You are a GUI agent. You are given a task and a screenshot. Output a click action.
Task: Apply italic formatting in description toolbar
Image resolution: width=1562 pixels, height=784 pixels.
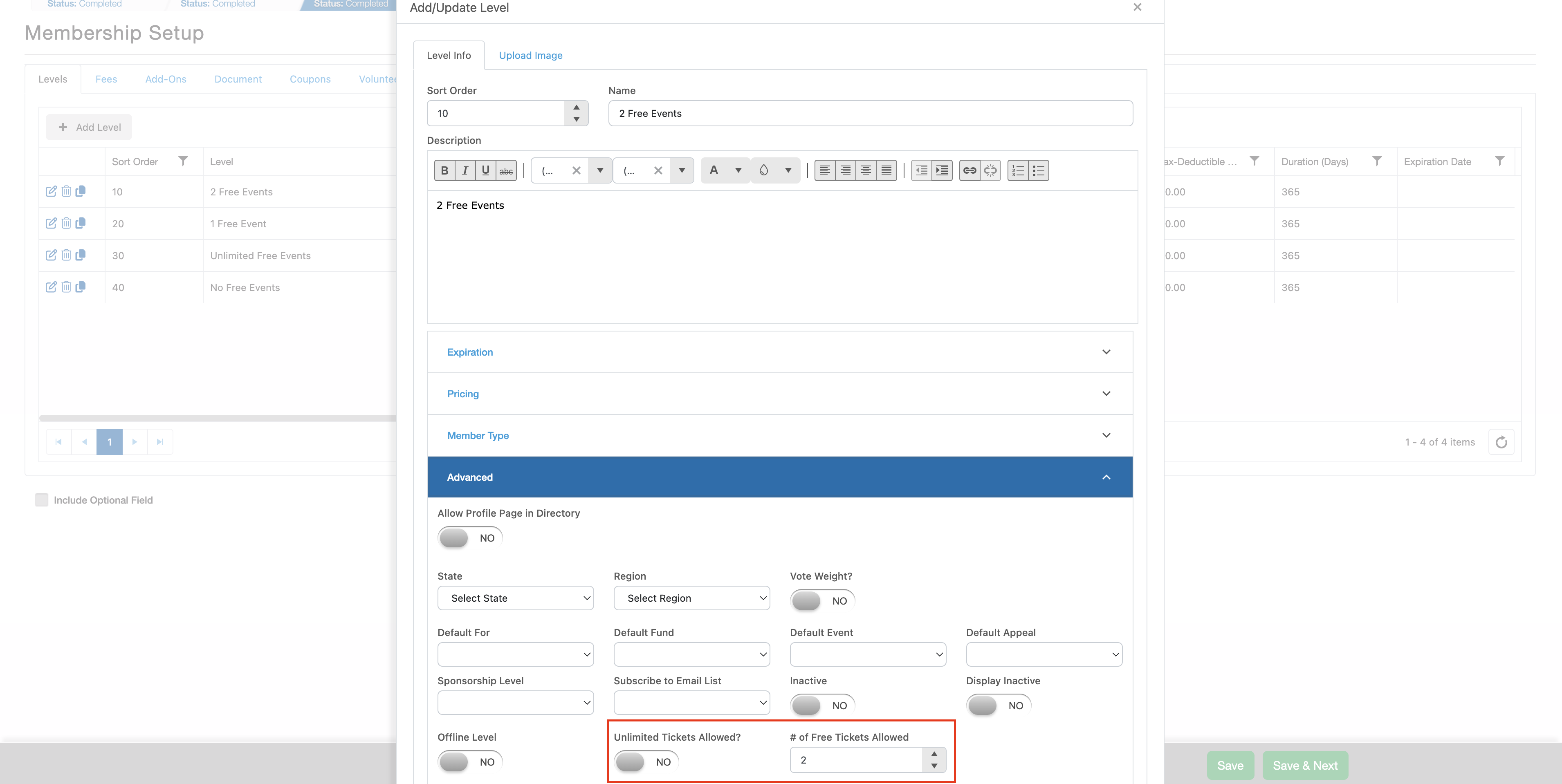pyautogui.click(x=465, y=170)
